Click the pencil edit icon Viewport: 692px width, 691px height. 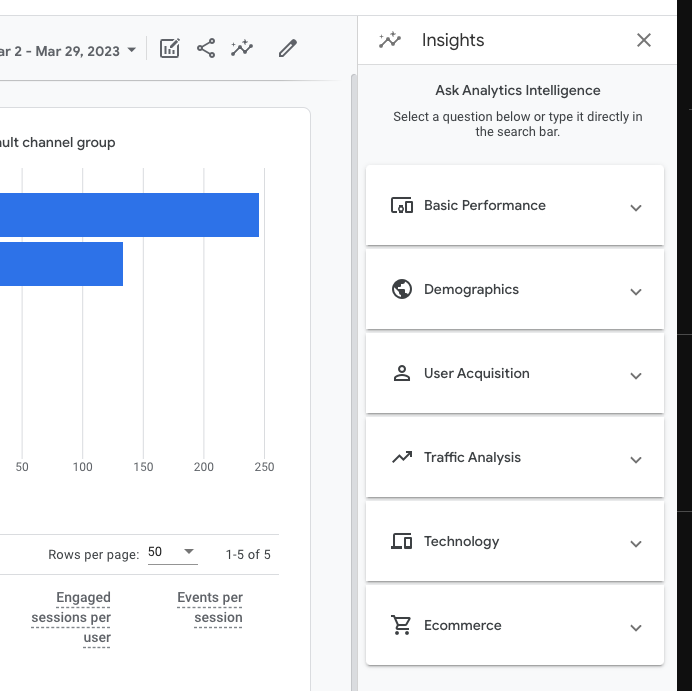288,48
